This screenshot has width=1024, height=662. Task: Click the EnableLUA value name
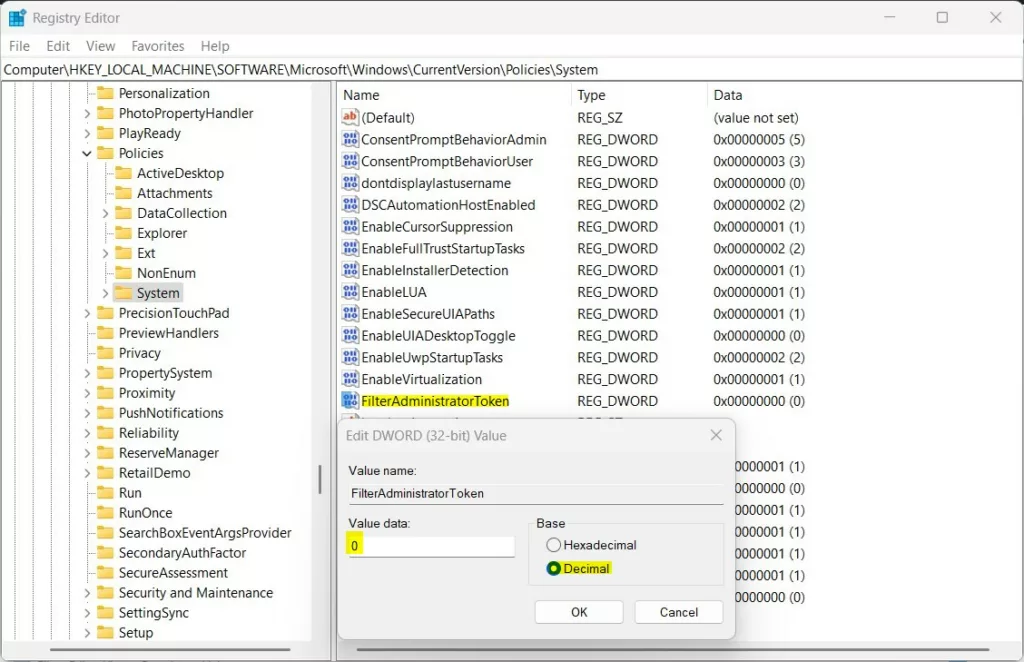coord(394,292)
